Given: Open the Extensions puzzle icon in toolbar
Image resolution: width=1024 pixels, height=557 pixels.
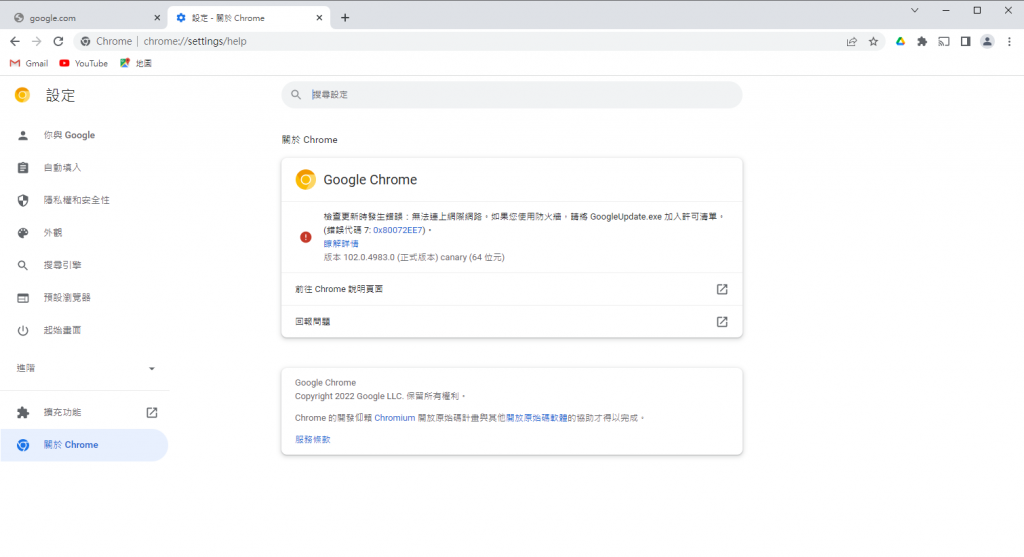Looking at the screenshot, I should point(922,41).
